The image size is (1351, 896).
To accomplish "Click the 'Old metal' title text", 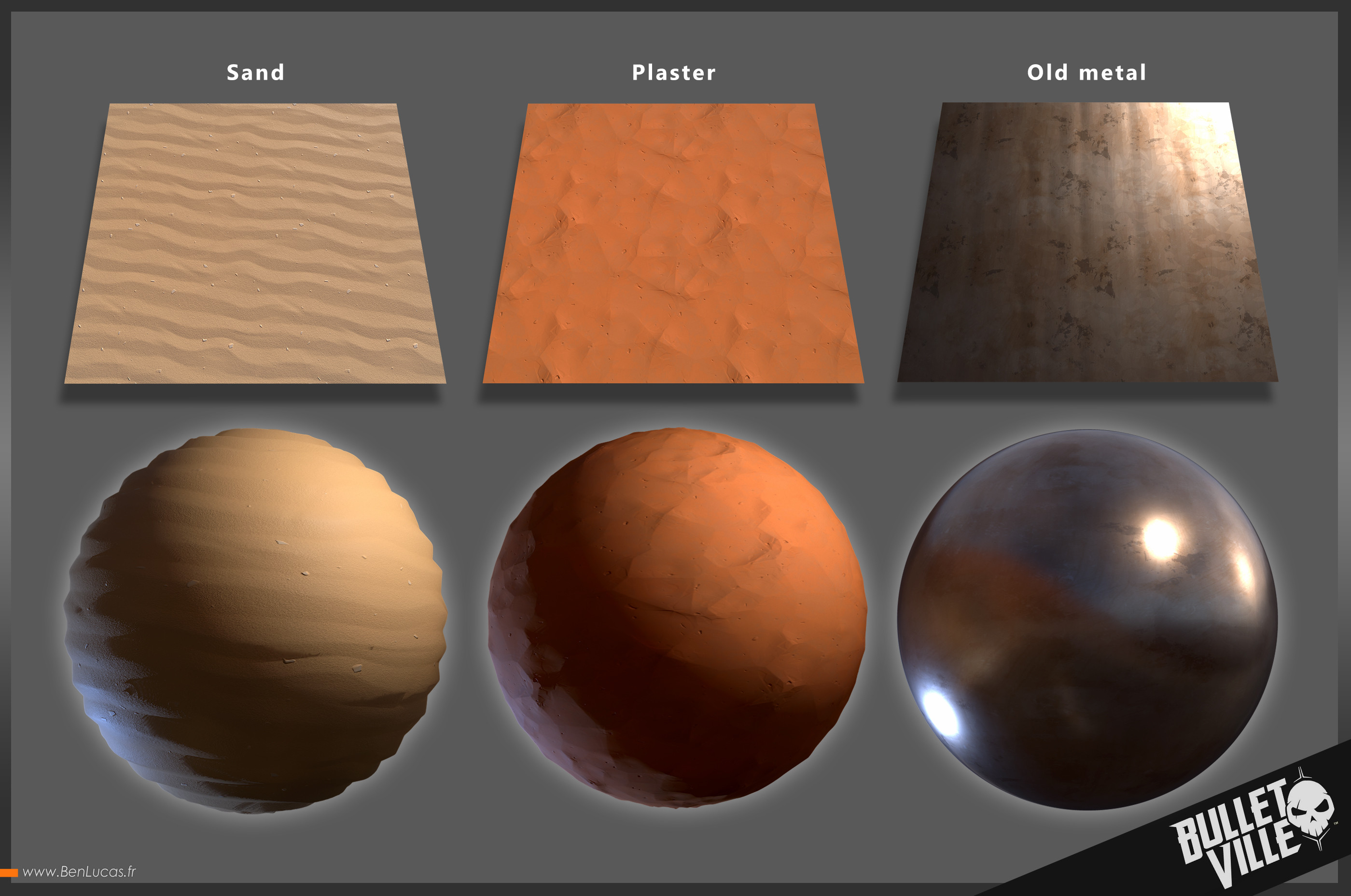I will pyautogui.click(x=1086, y=72).
